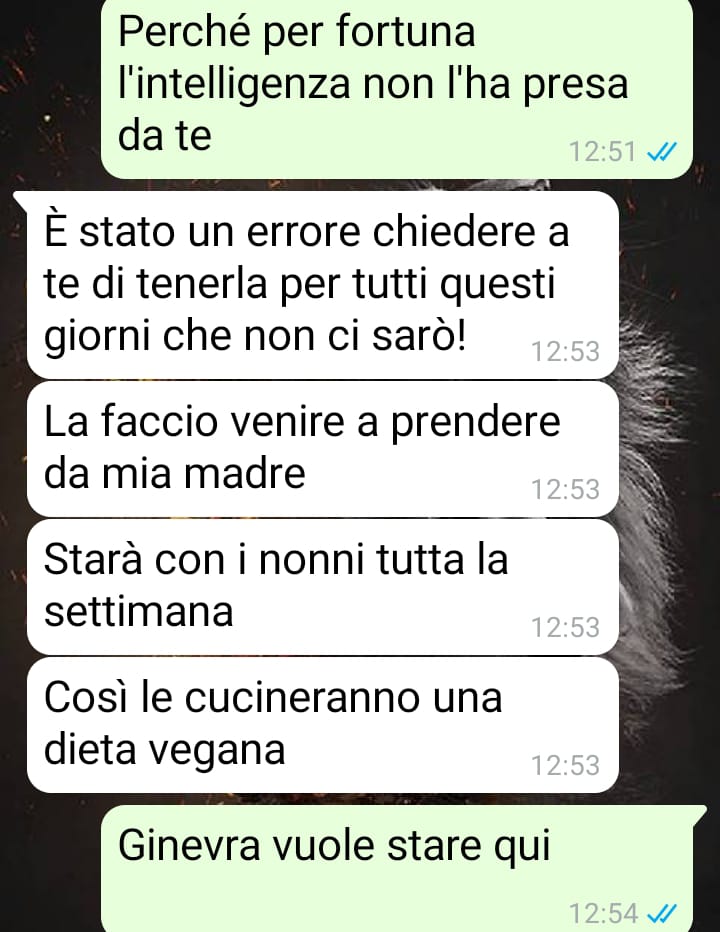720x932 pixels.
Task: Click the blue read ticks beside 12:54
Action: pos(661,912)
